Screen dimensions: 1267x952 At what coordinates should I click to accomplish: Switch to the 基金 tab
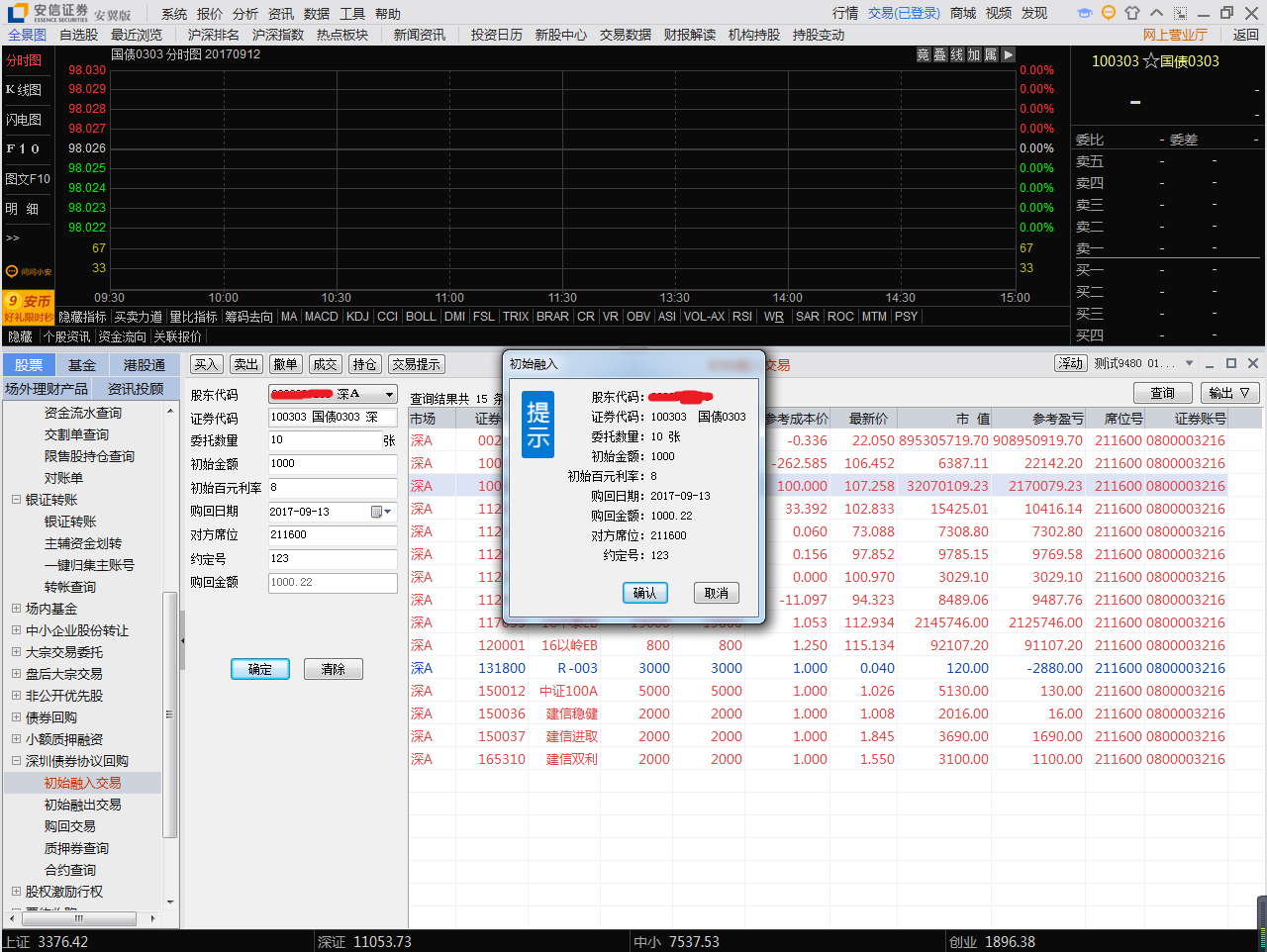click(82, 364)
